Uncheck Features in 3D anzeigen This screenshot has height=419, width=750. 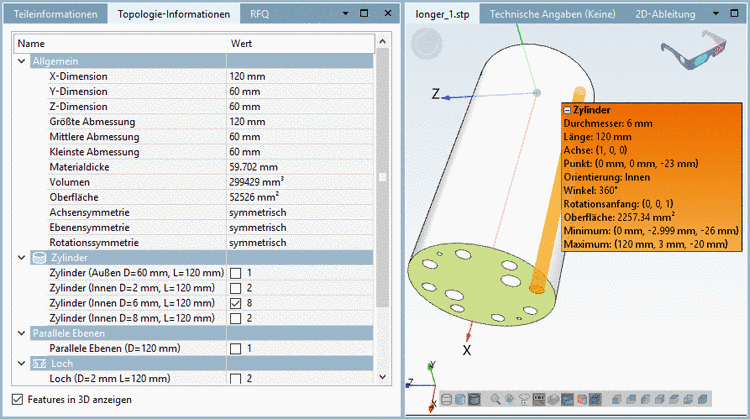[x=16, y=400]
